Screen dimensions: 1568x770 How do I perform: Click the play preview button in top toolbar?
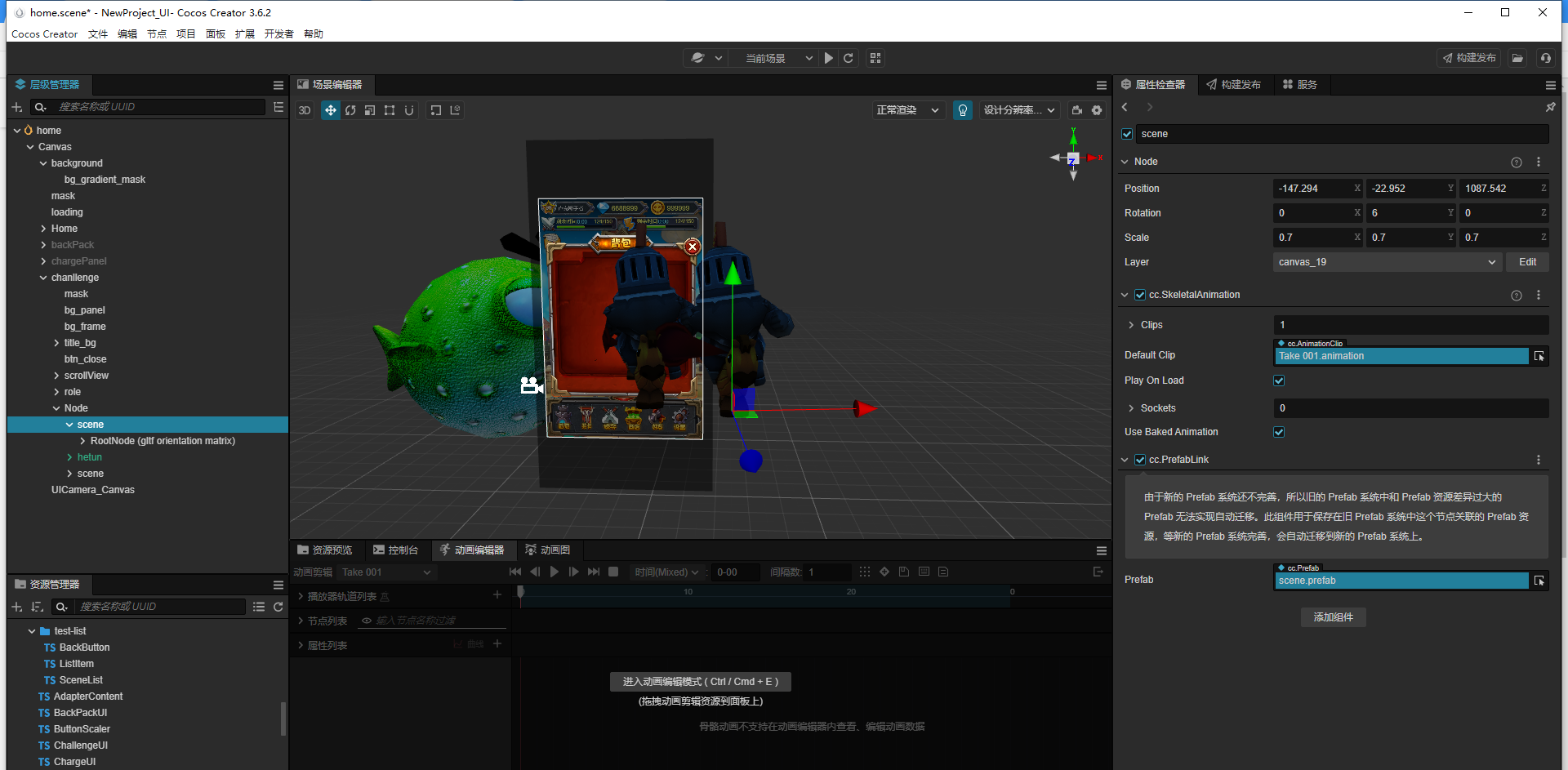click(829, 58)
